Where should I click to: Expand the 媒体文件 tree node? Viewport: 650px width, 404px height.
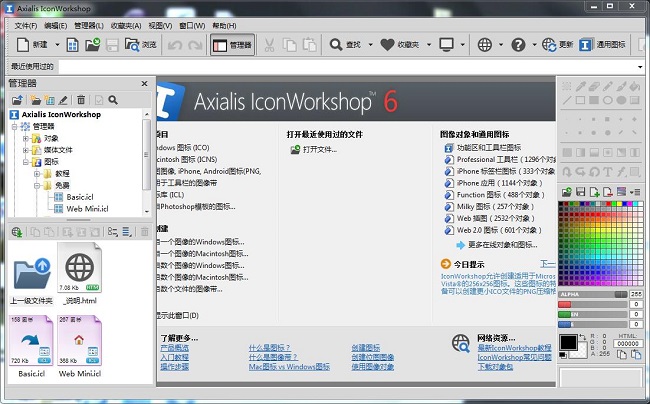pos(26,149)
